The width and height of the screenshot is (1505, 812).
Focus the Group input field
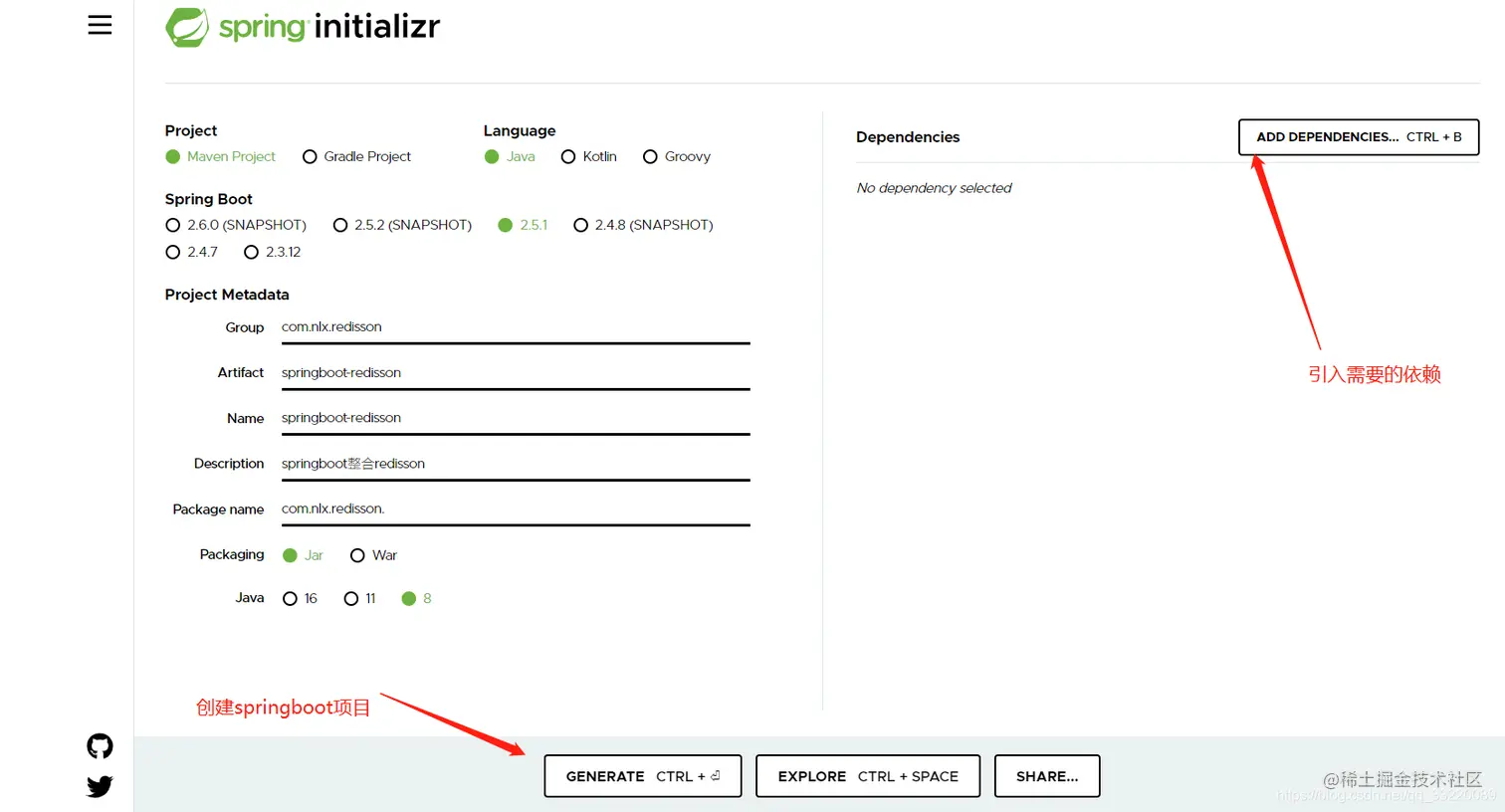click(x=516, y=327)
